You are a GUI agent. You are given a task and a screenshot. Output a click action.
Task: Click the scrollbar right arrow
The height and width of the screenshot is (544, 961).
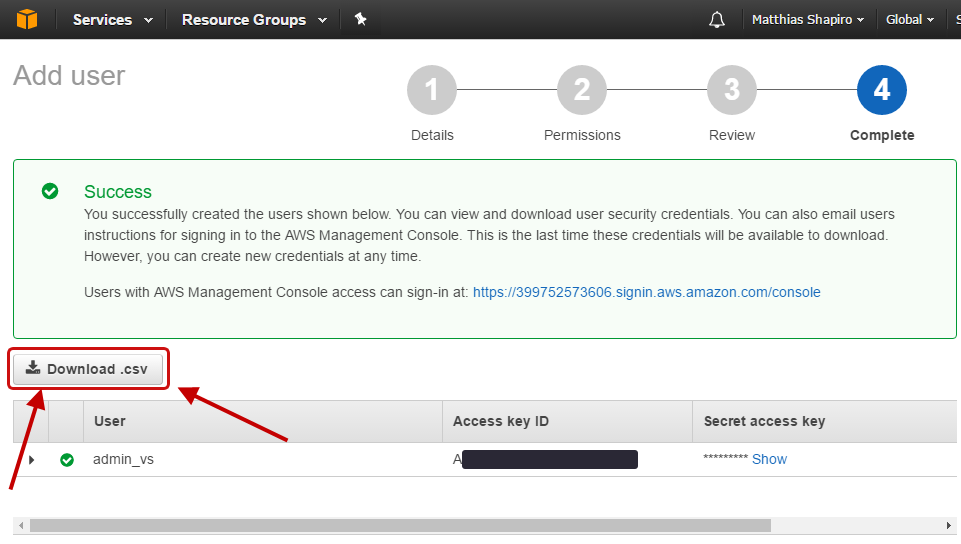tap(949, 526)
